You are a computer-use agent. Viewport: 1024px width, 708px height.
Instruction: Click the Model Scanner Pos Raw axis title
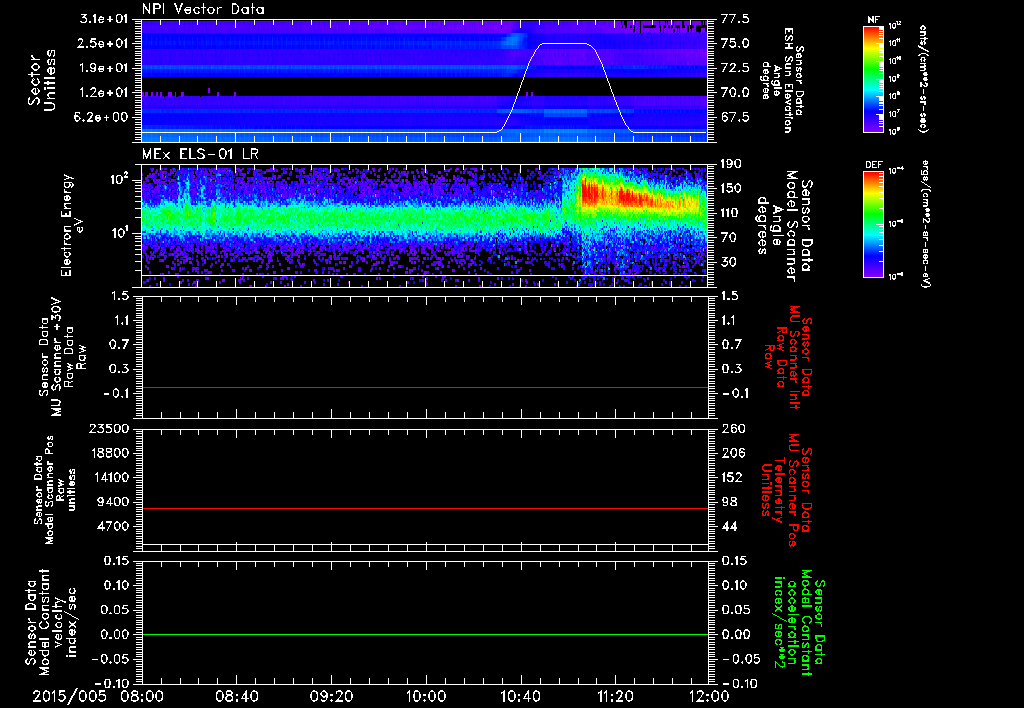pos(55,490)
